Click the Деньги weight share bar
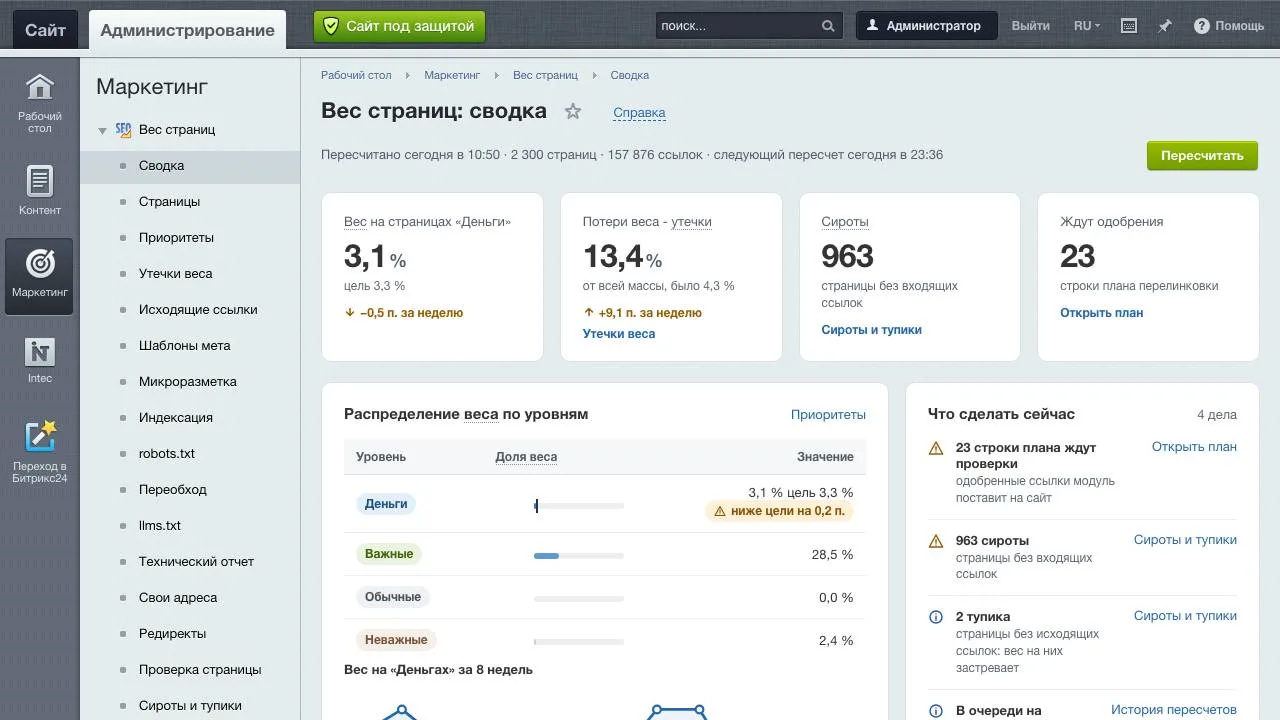This screenshot has height=720, width=1280. point(579,506)
